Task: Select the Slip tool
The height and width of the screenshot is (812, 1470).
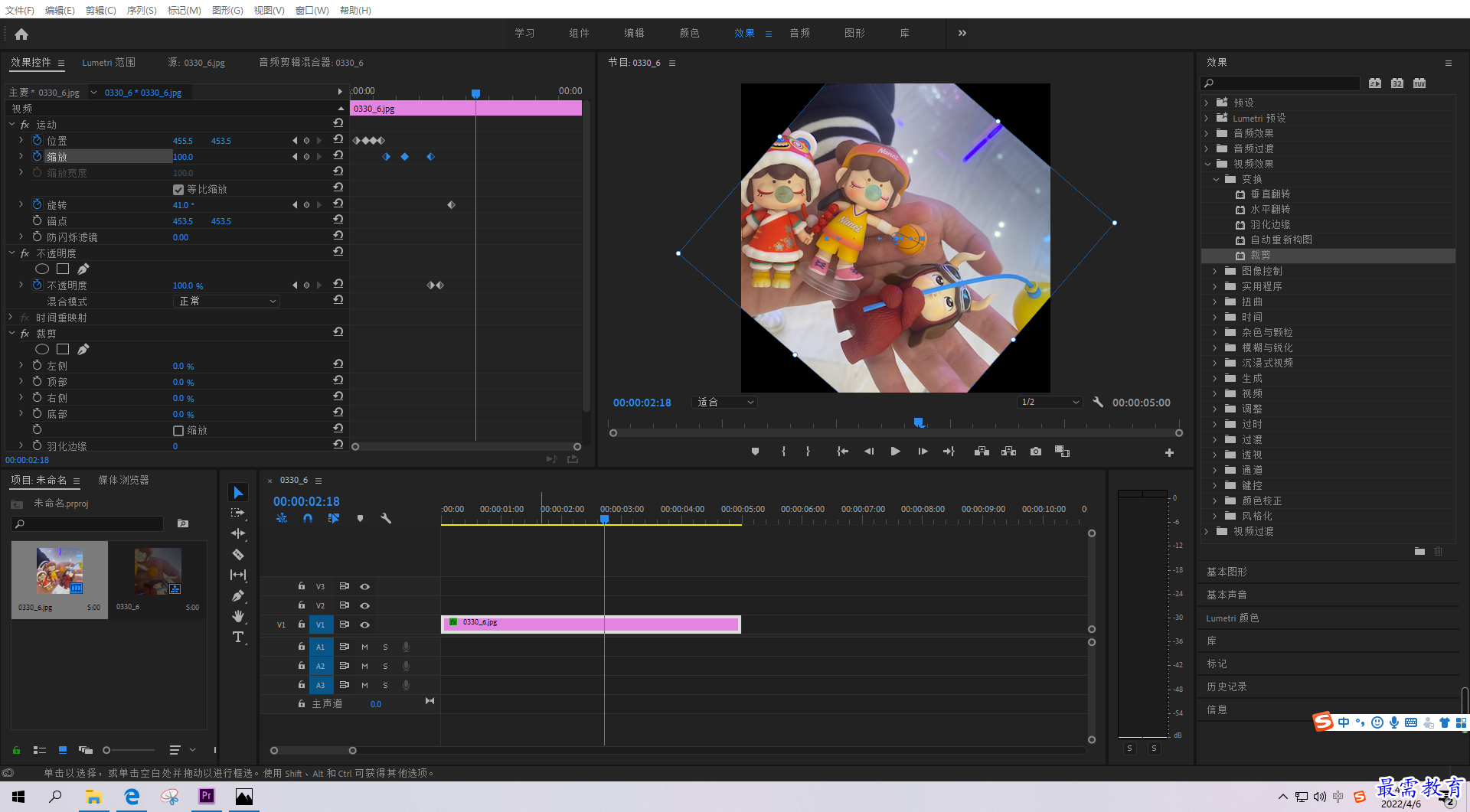Action: click(x=238, y=575)
